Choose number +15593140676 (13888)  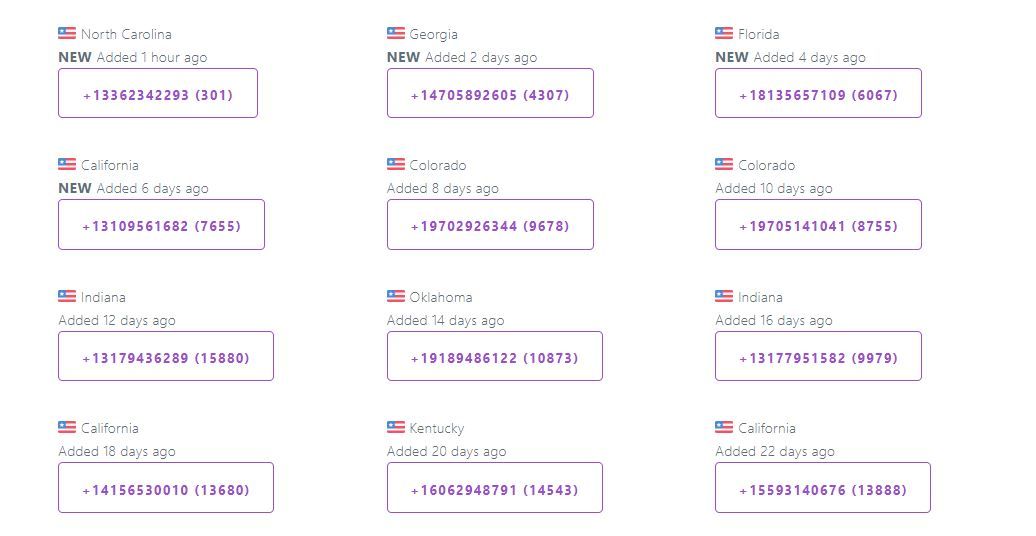[x=823, y=488]
